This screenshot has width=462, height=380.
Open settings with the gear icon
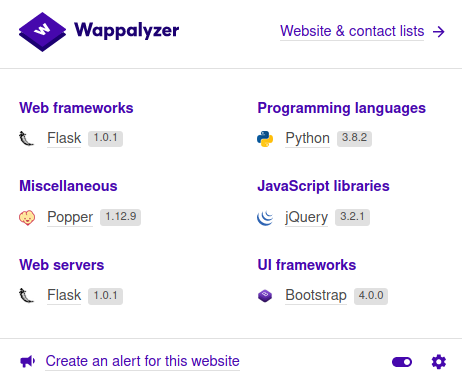[x=439, y=362]
